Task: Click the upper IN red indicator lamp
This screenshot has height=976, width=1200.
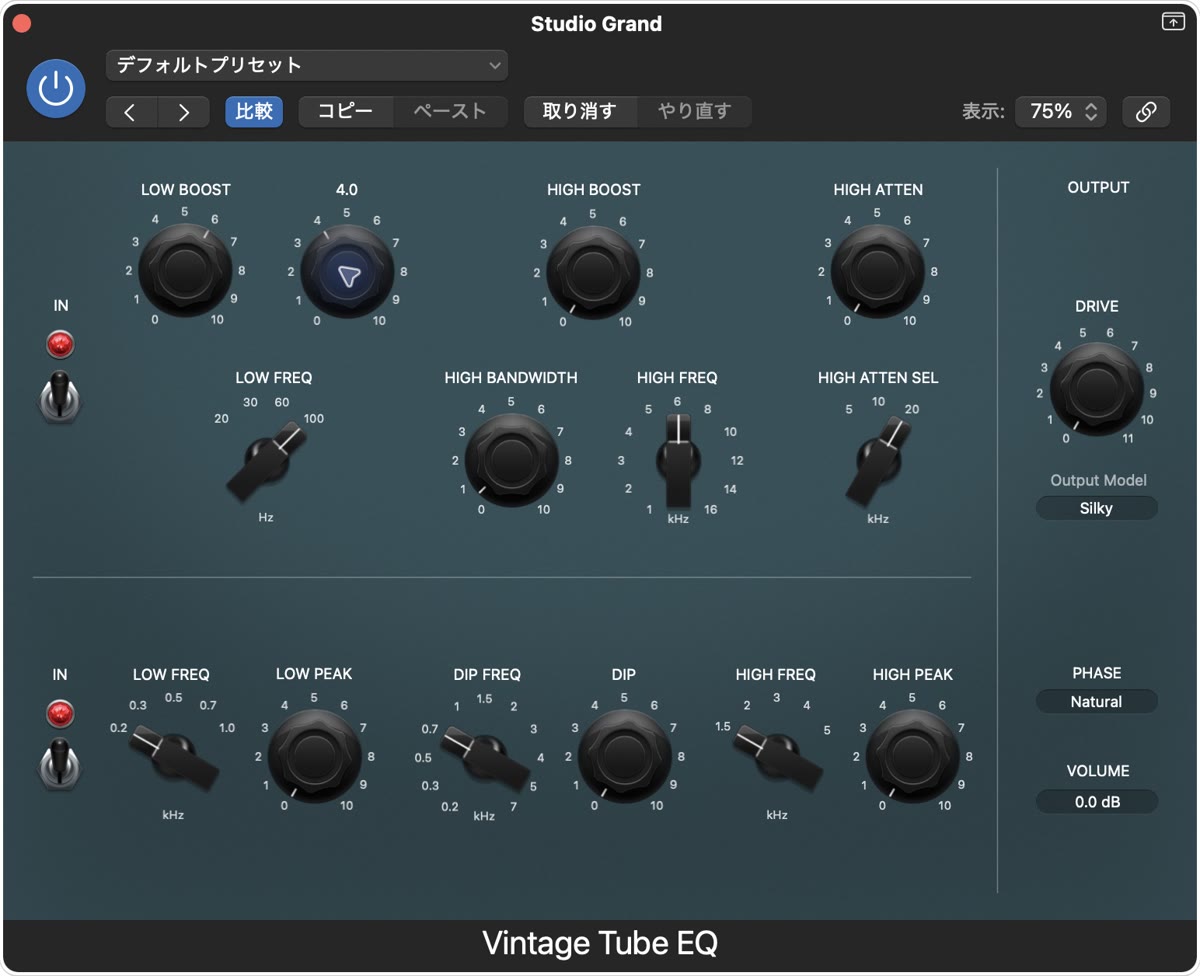Action: tap(60, 346)
